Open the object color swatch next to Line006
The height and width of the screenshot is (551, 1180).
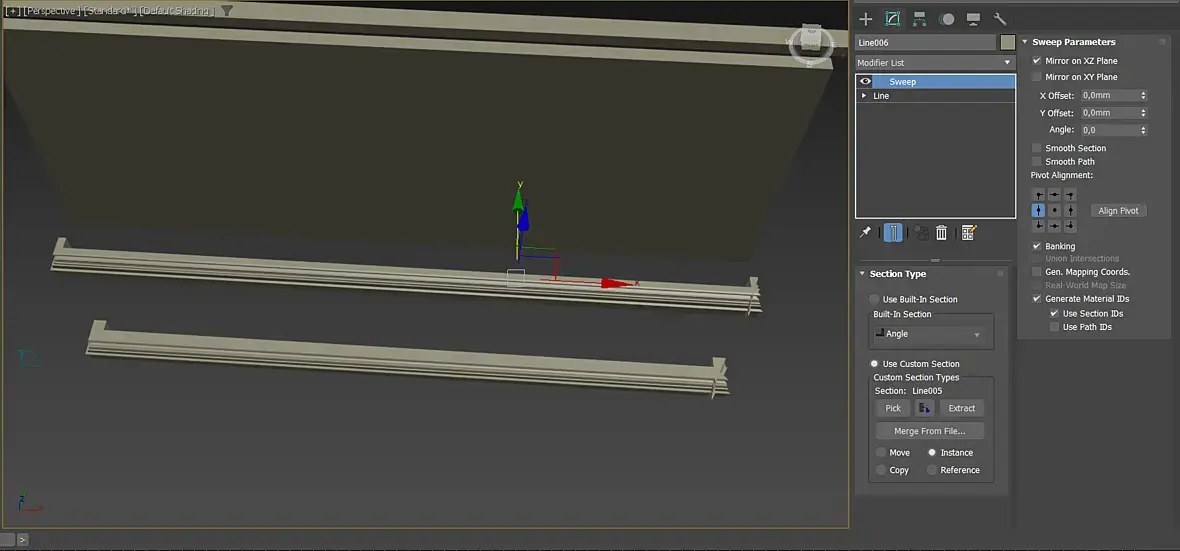tap(1008, 42)
